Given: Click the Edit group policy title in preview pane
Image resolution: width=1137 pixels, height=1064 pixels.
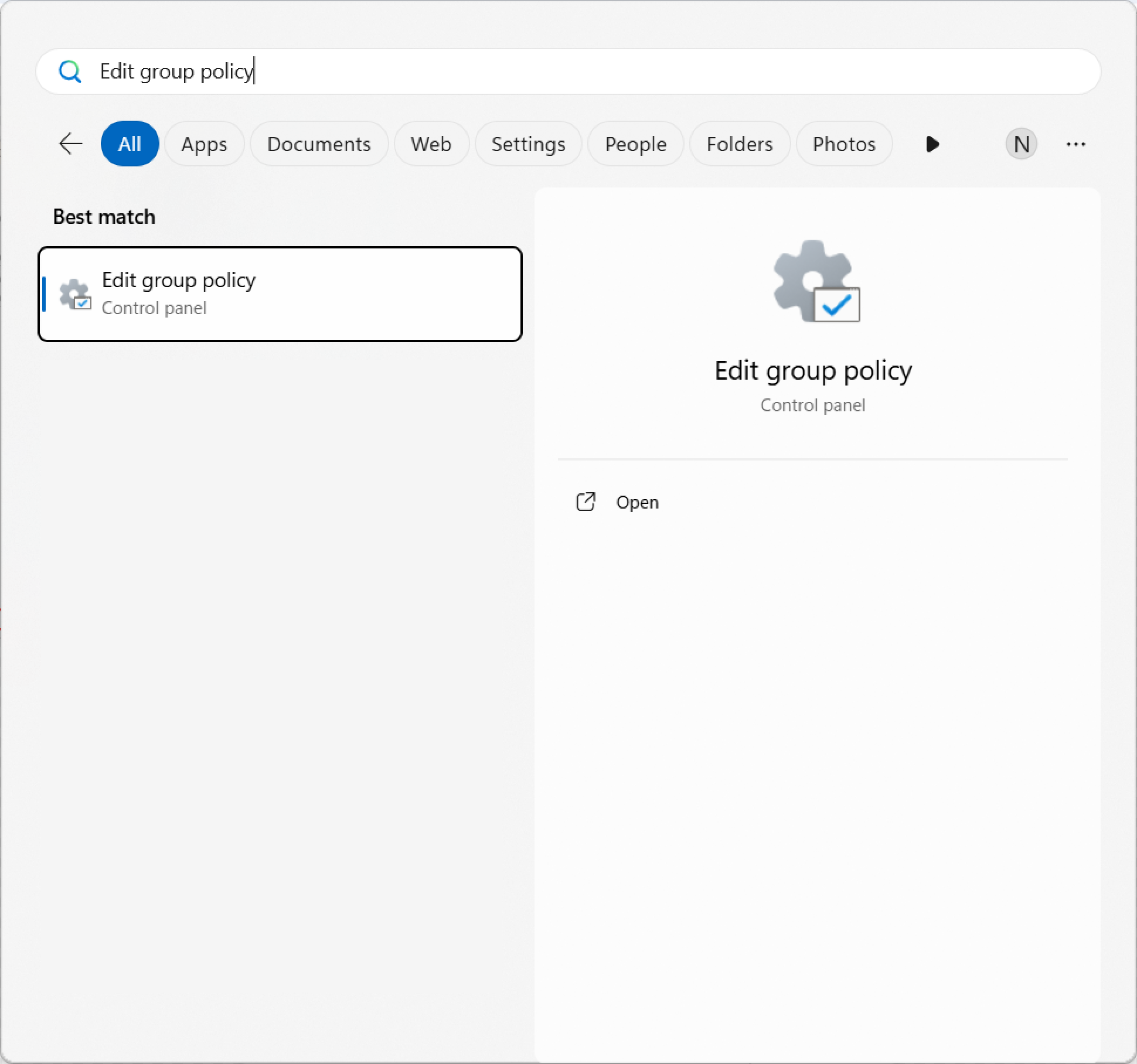Looking at the screenshot, I should [x=813, y=370].
